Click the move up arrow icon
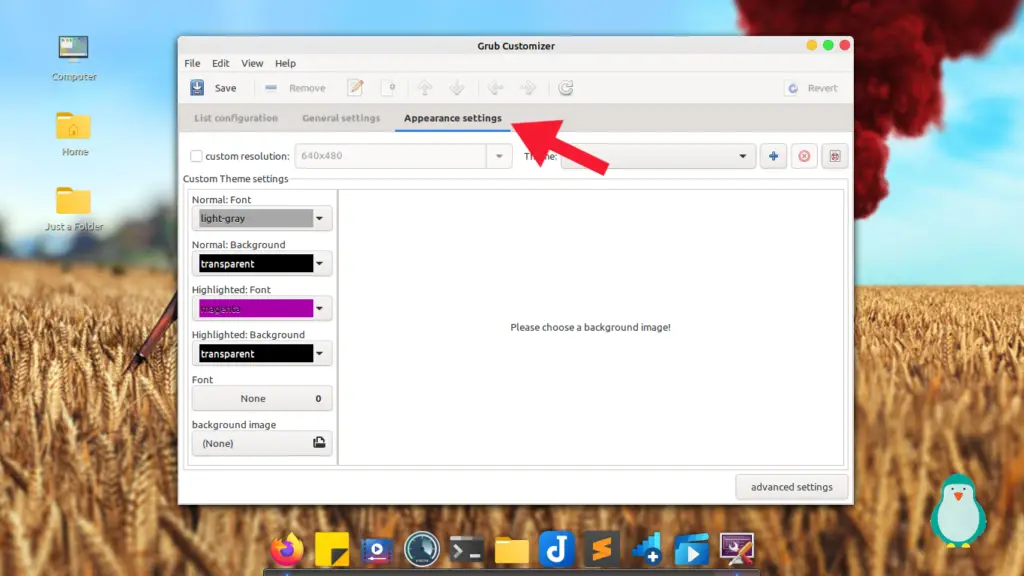This screenshot has width=1024, height=576. (x=425, y=88)
